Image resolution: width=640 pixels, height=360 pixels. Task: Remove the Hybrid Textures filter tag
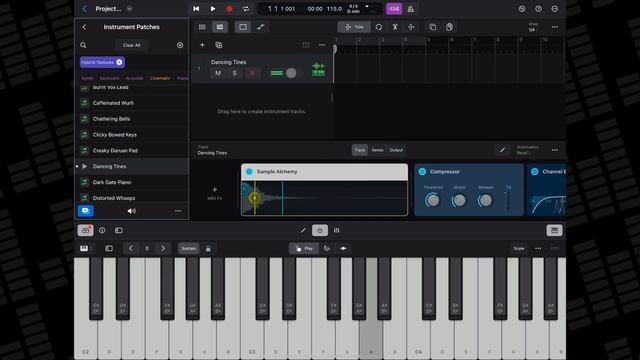click(x=119, y=62)
